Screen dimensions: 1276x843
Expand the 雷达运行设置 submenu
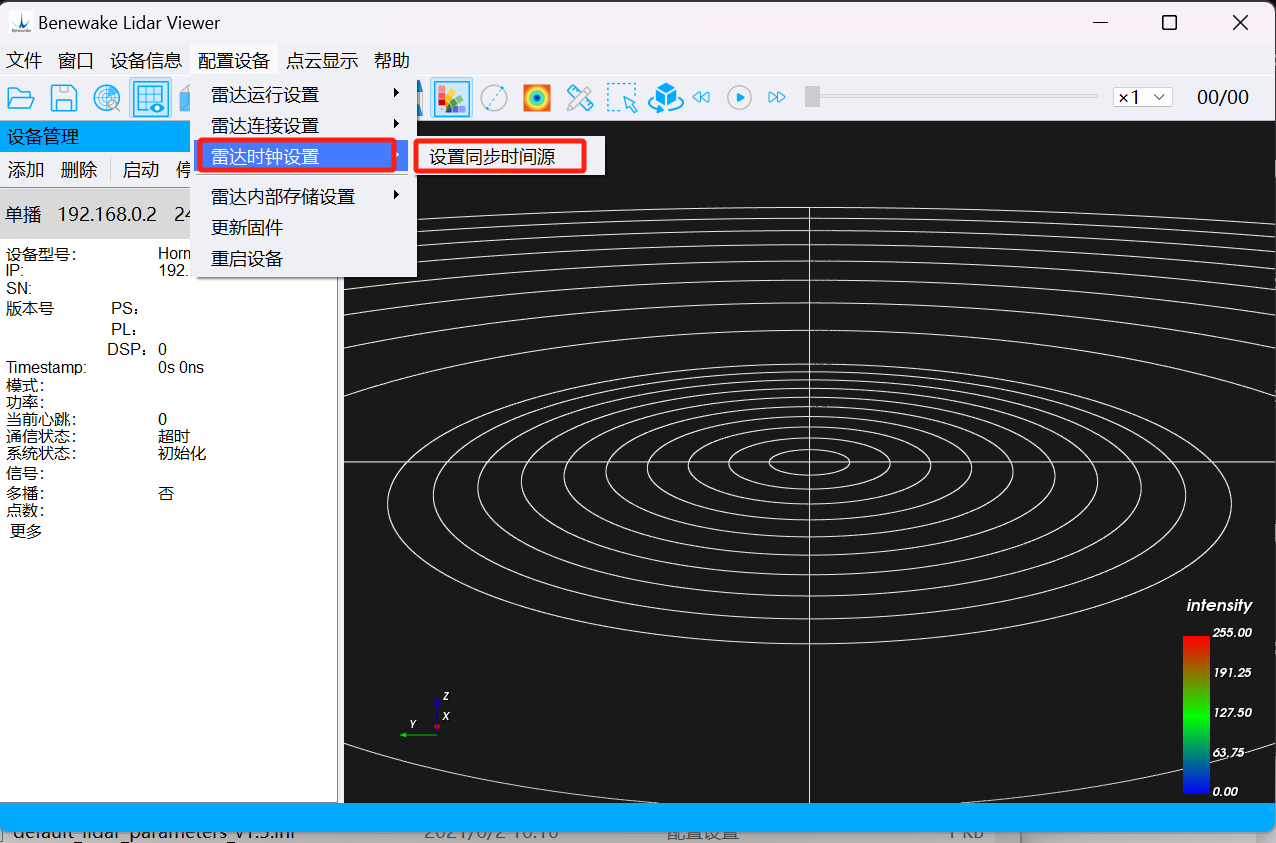pos(304,94)
